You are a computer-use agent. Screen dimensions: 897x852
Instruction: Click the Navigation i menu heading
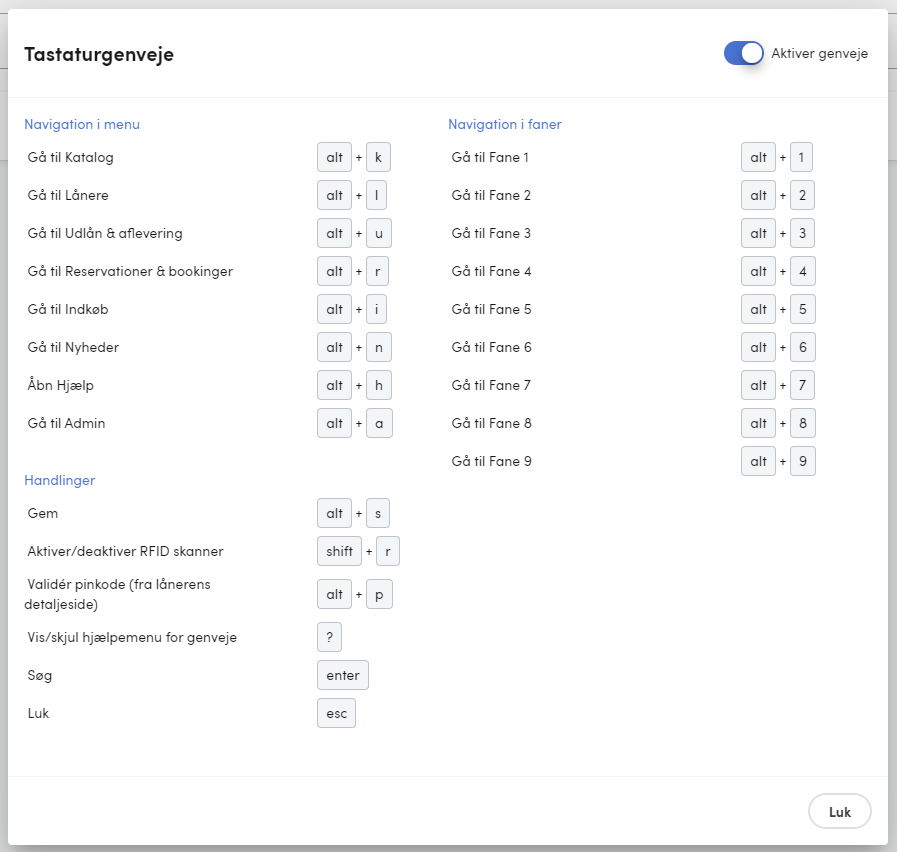[x=82, y=124]
